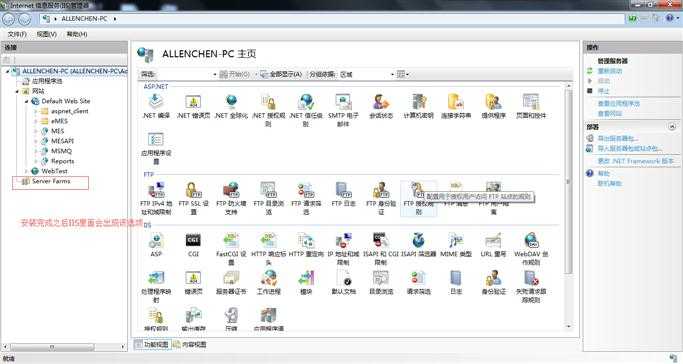
Task: Open the .NET 信任级别 icon
Action: click(306, 102)
